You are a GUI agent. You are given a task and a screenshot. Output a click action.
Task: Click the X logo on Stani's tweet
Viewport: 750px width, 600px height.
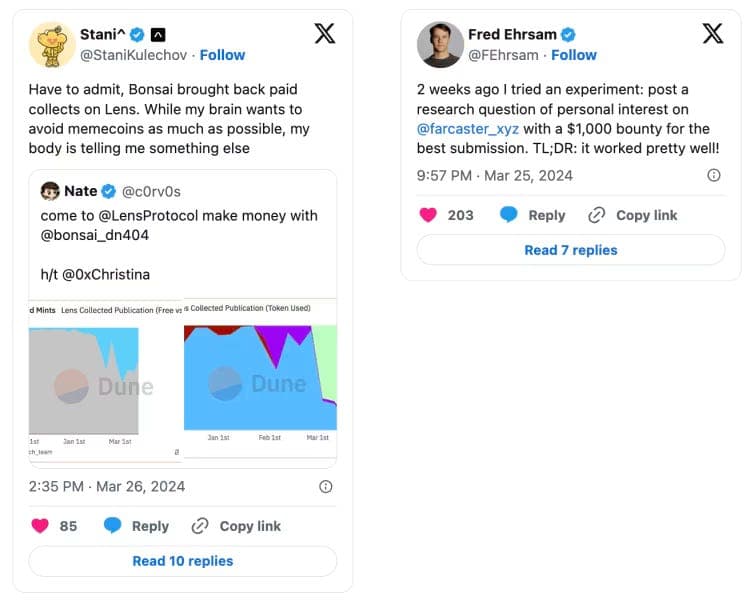coord(325,33)
